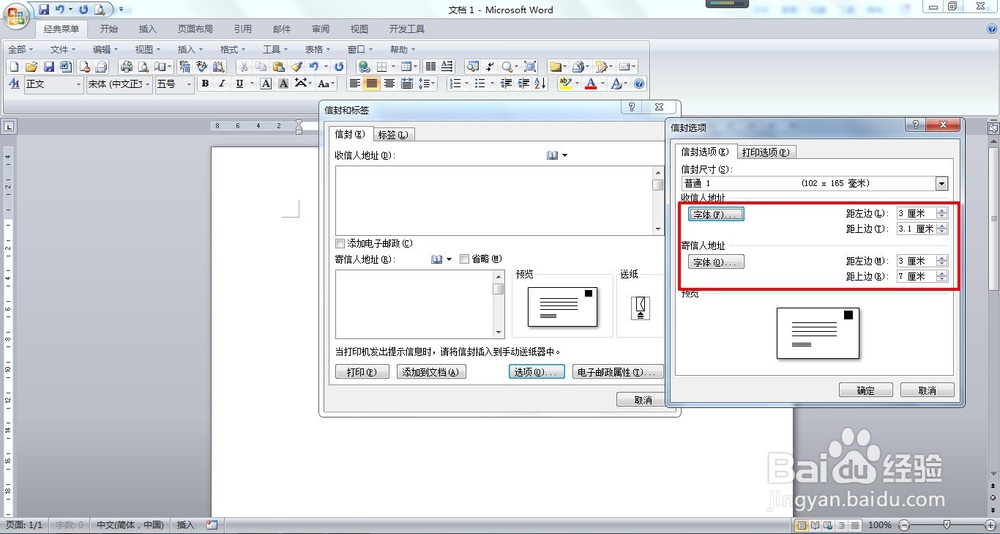The width and height of the screenshot is (1000, 534).
Task: Click the return address 字体(O)... button
Action: 716,262
